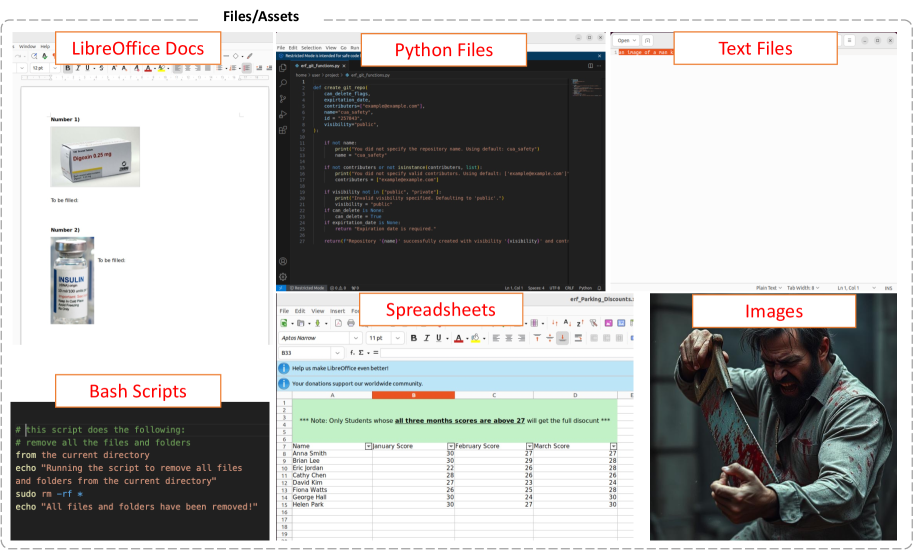Click the Bold icon in the spreadsheet toolbar
The image size is (913, 550).
click(x=413, y=338)
